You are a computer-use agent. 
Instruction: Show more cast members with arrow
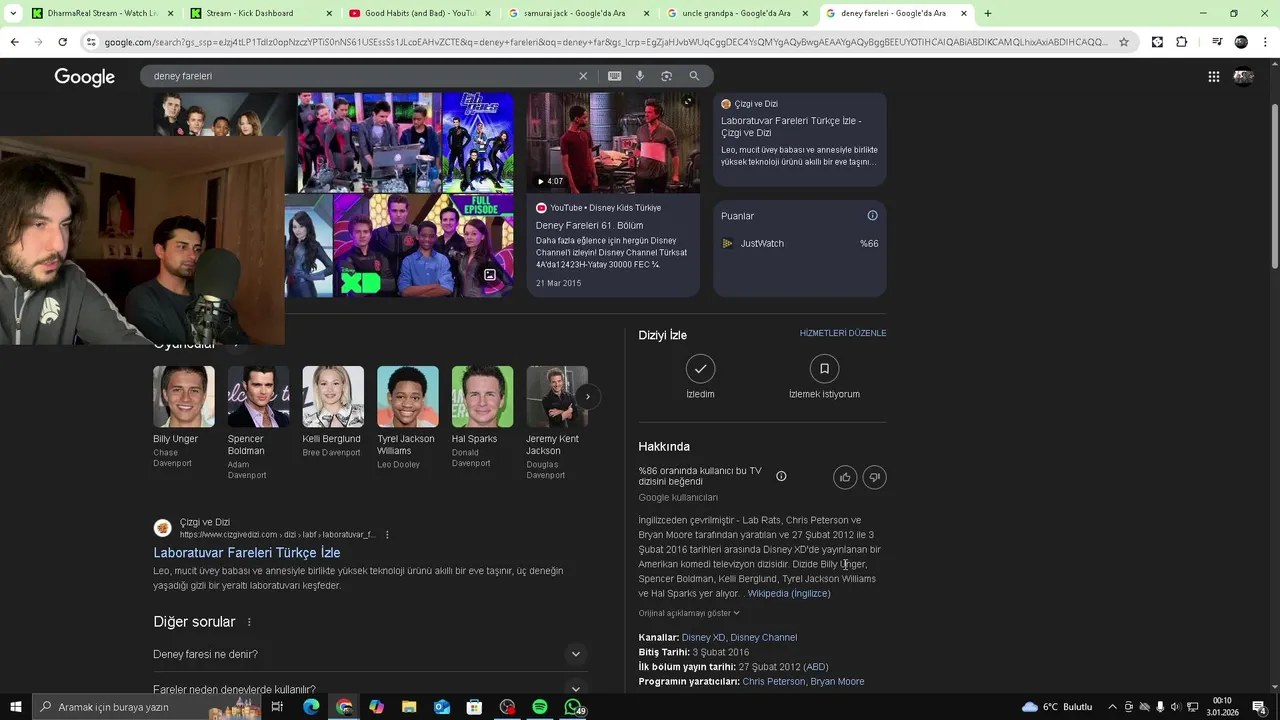pyautogui.click(x=587, y=397)
